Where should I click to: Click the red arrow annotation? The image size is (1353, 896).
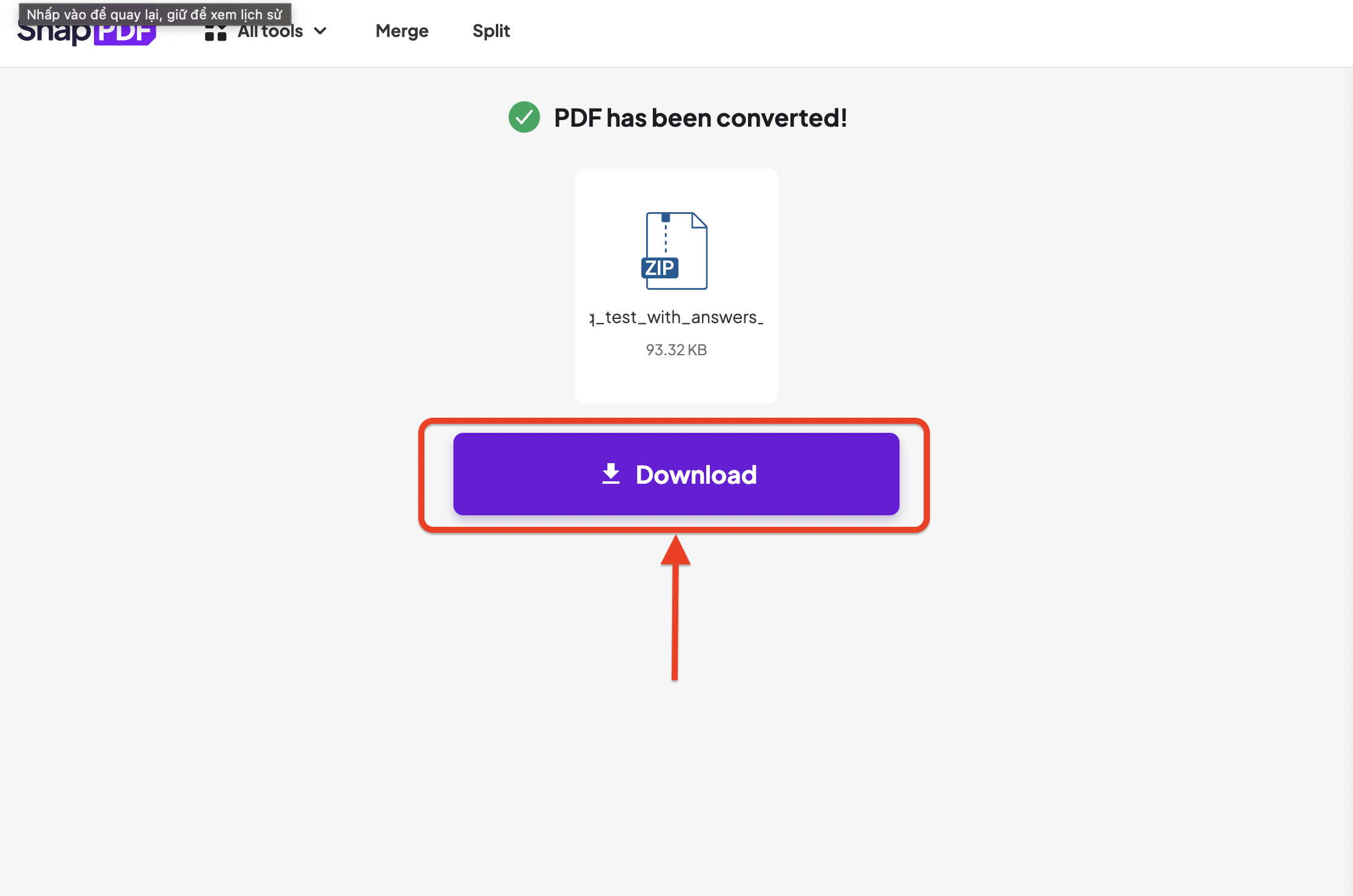click(x=675, y=607)
